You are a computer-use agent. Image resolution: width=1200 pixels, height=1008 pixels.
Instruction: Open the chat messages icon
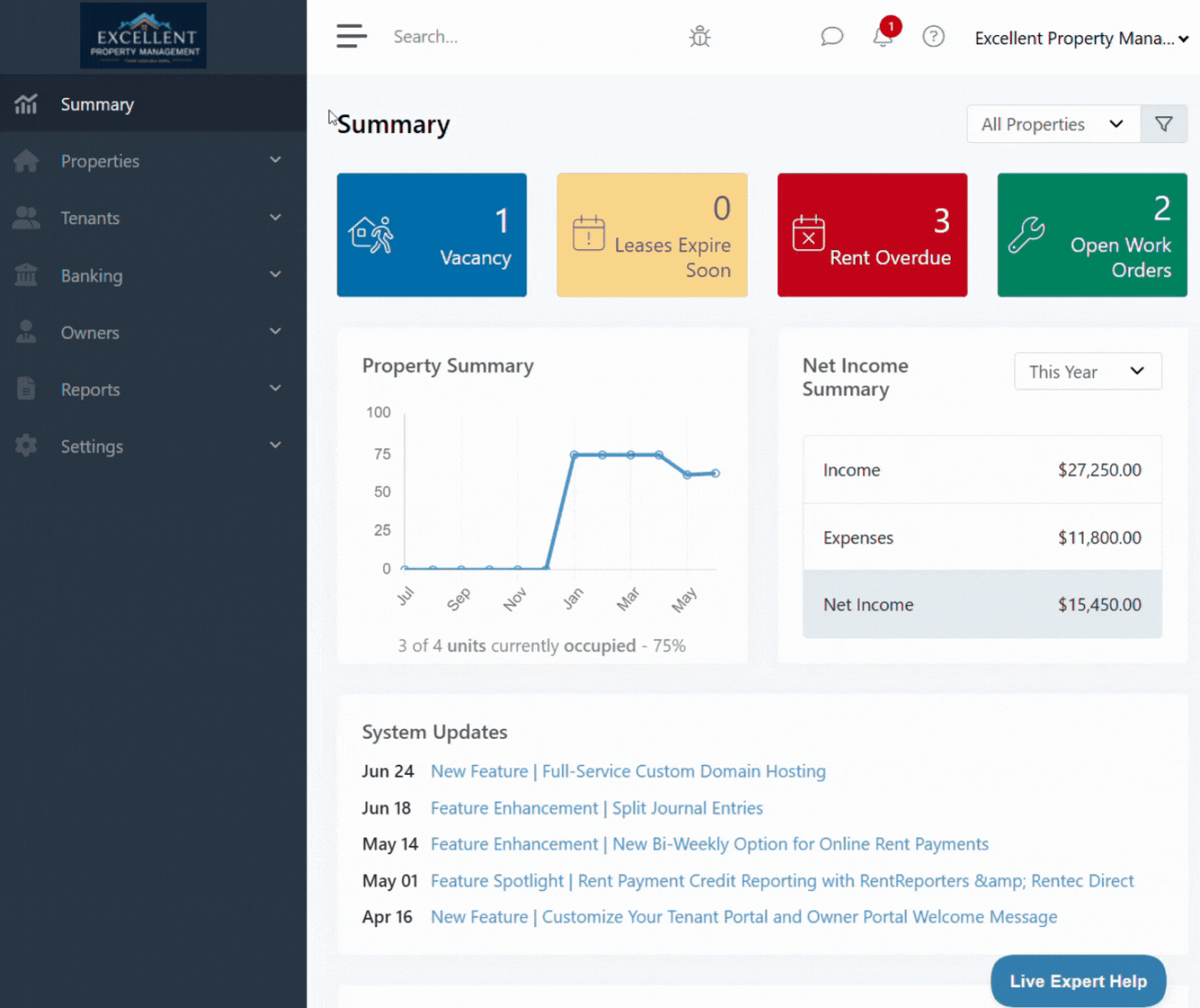click(831, 37)
